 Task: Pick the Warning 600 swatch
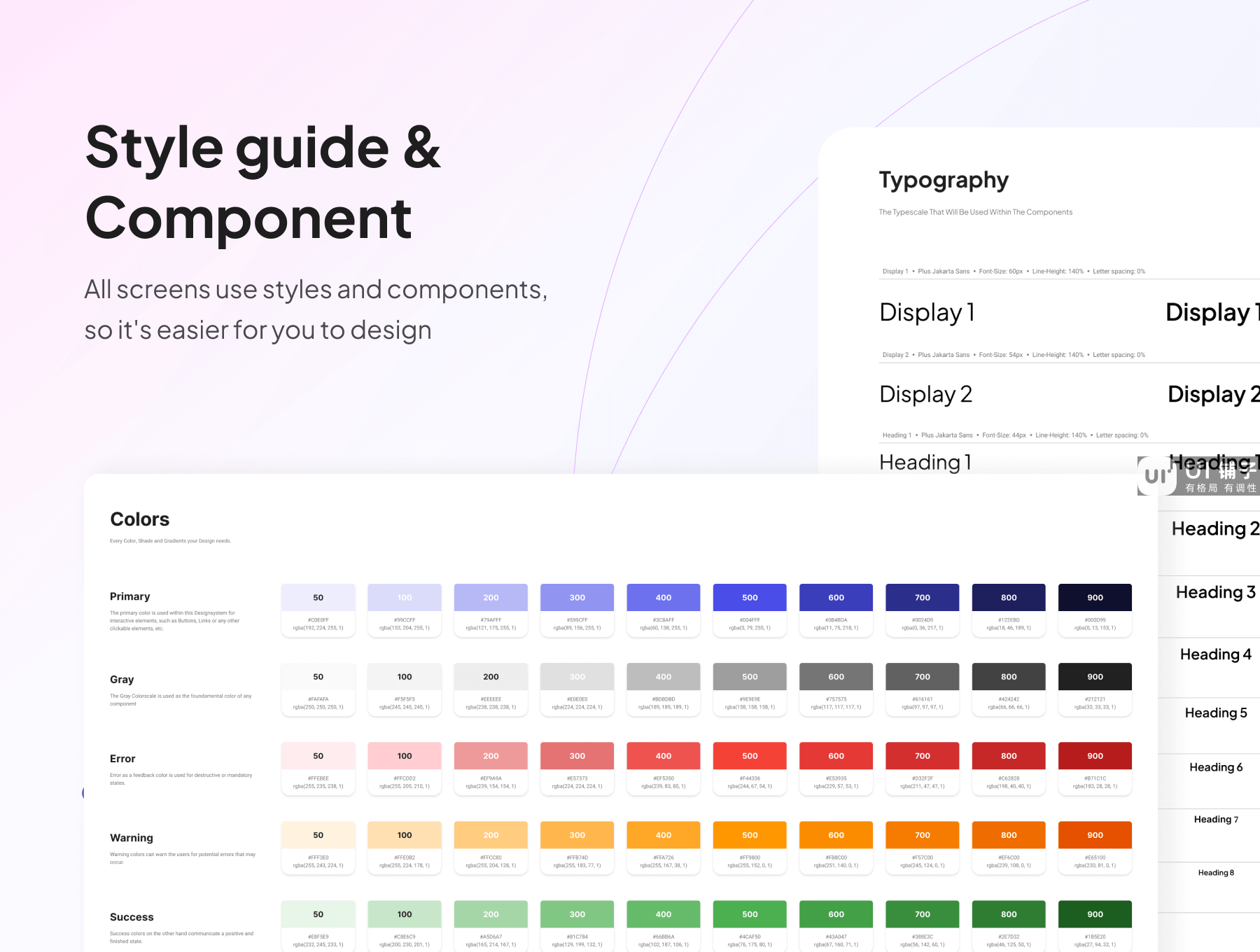click(x=836, y=847)
